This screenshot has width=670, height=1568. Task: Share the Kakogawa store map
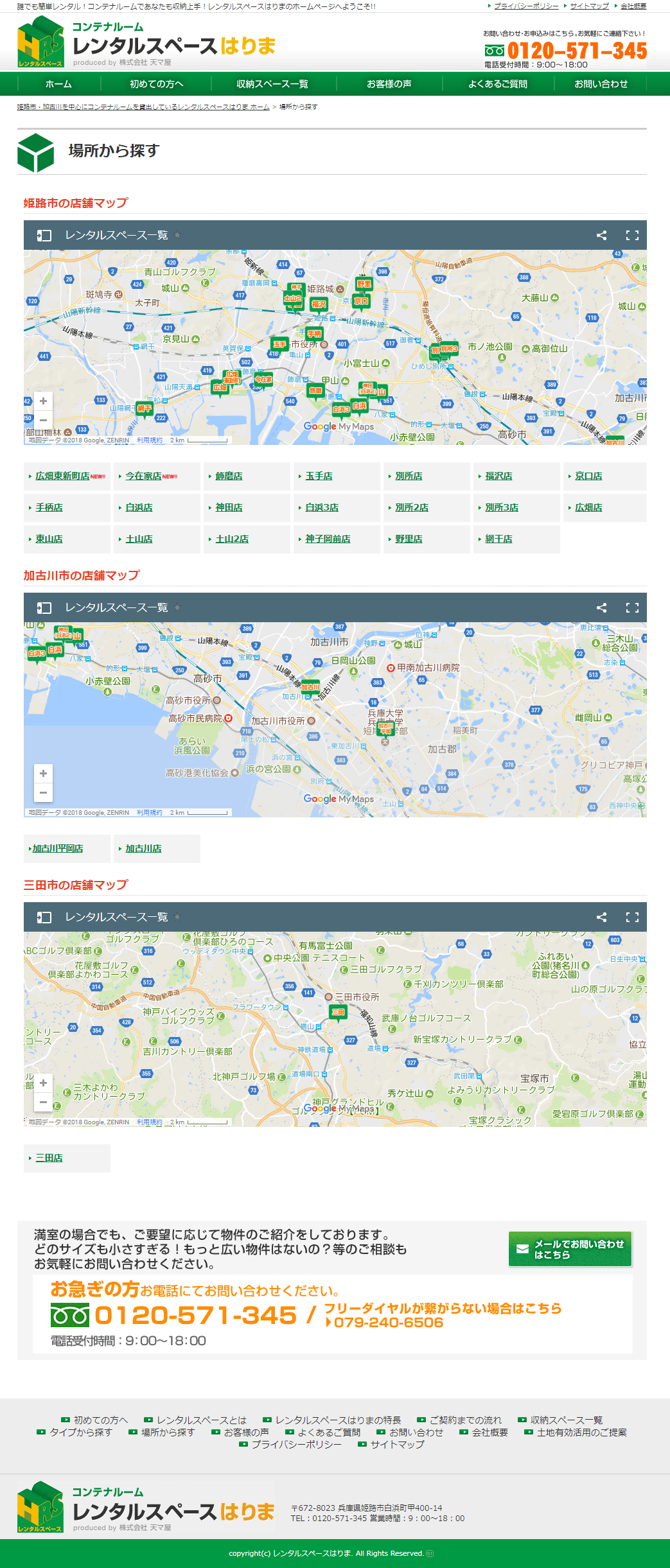[x=601, y=607]
